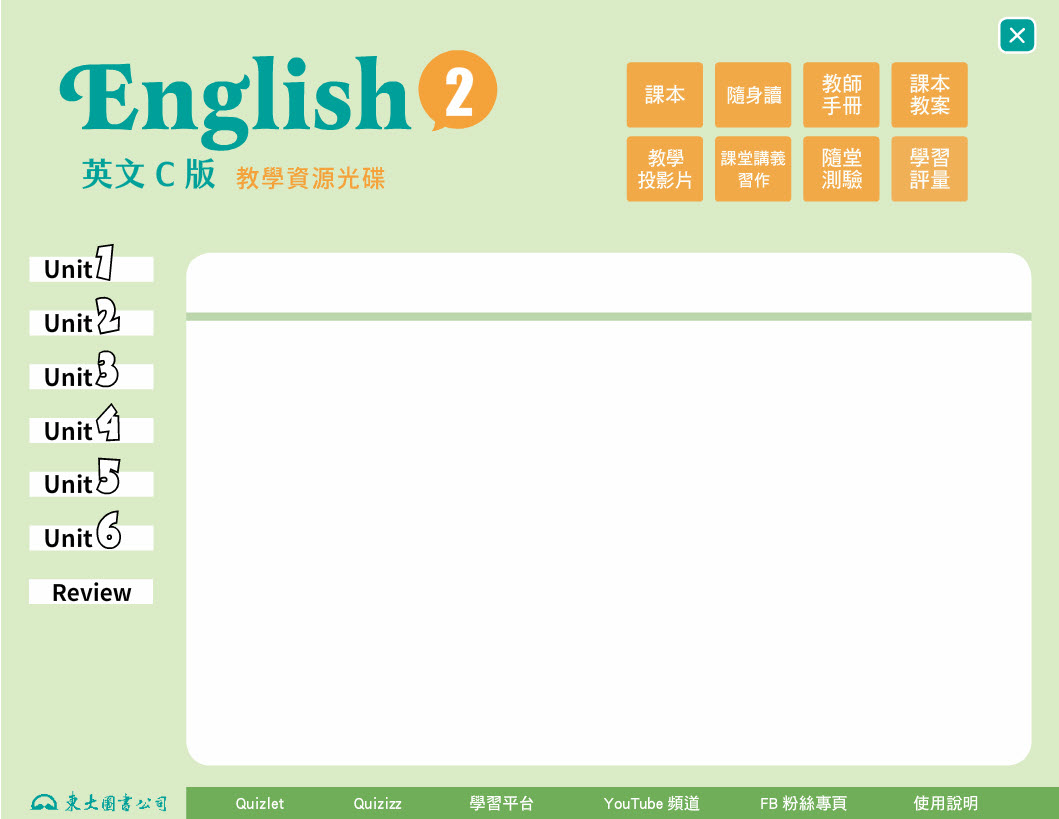Open the Review section
Screen dimensions: 1059x819
coord(91,592)
